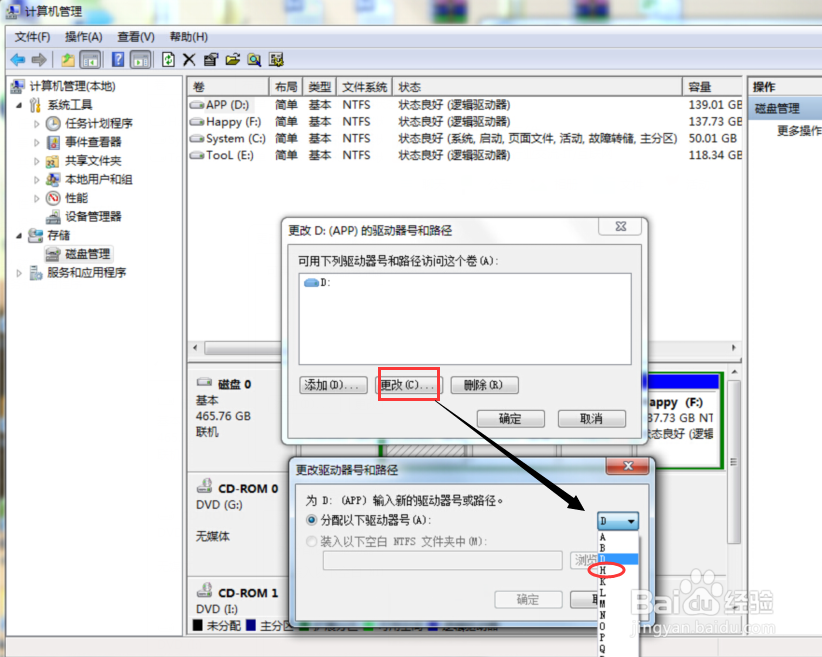Open the help icon in the toolbar
The height and width of the screenshot is (657, 822).
(117, 59)
